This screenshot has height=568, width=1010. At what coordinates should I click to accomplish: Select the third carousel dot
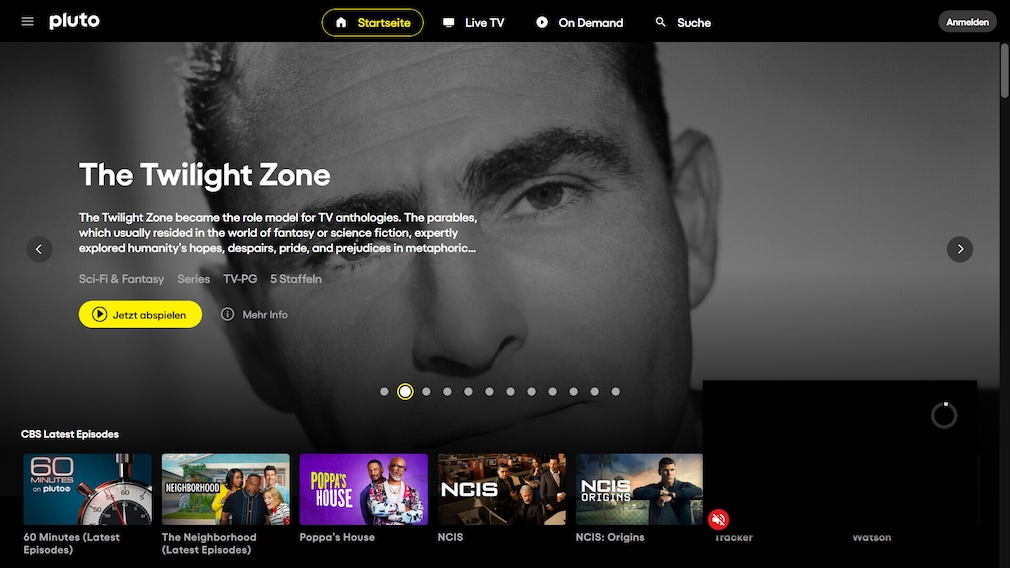(x=426, y=392)
